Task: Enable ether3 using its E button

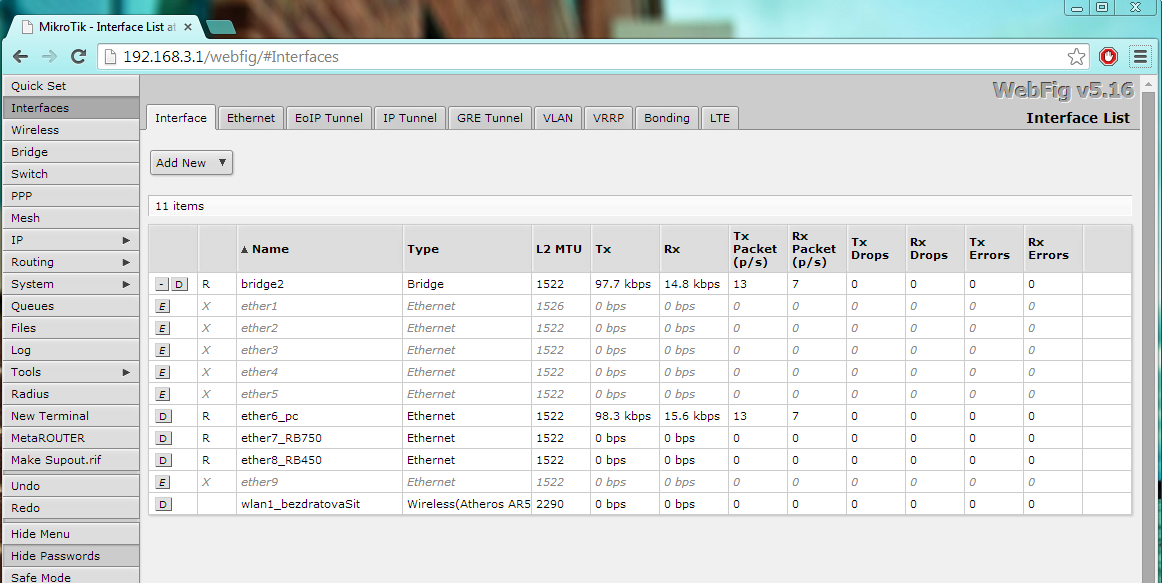Action: [163, 350]
